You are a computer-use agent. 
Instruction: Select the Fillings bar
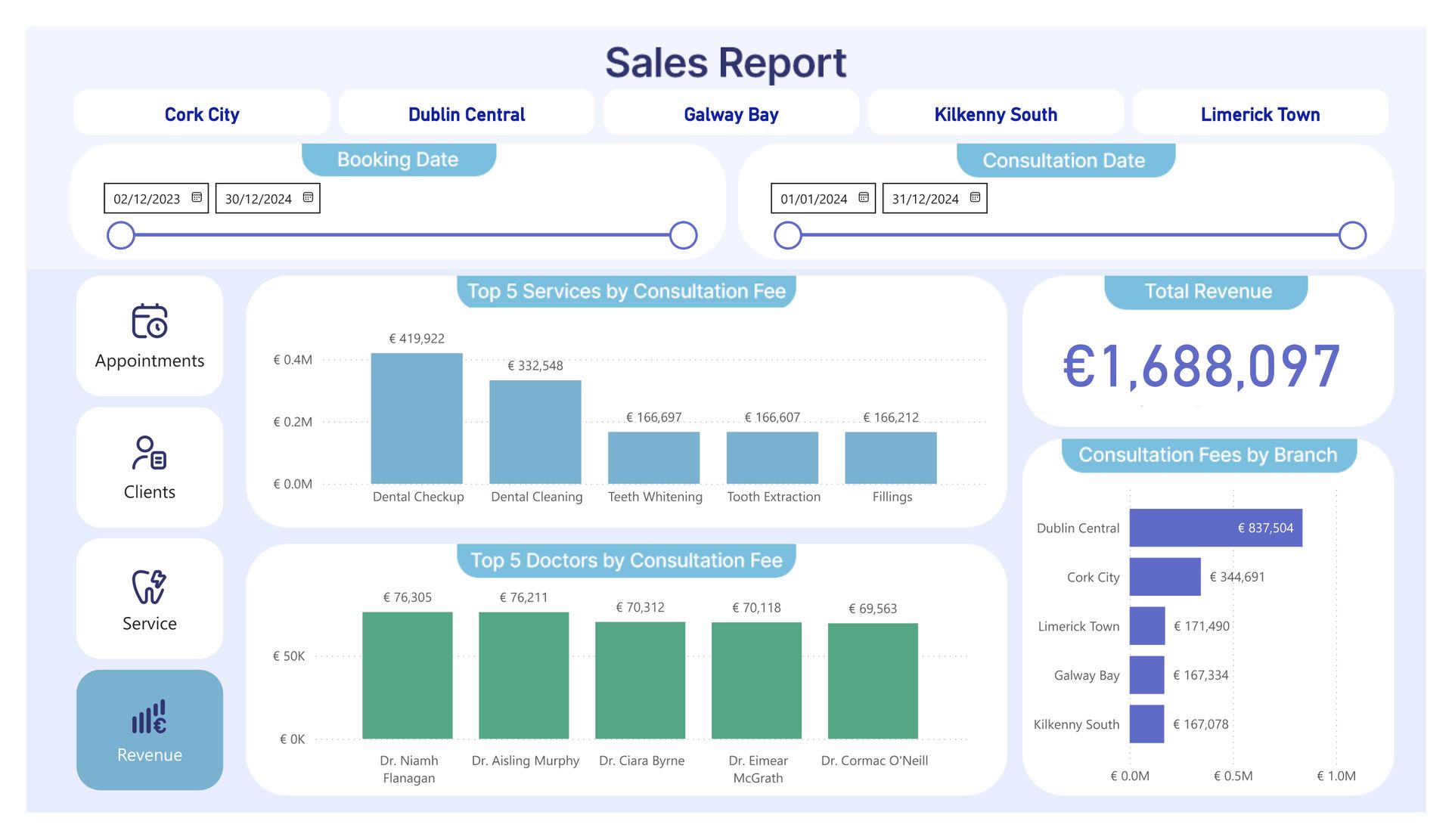891,457
